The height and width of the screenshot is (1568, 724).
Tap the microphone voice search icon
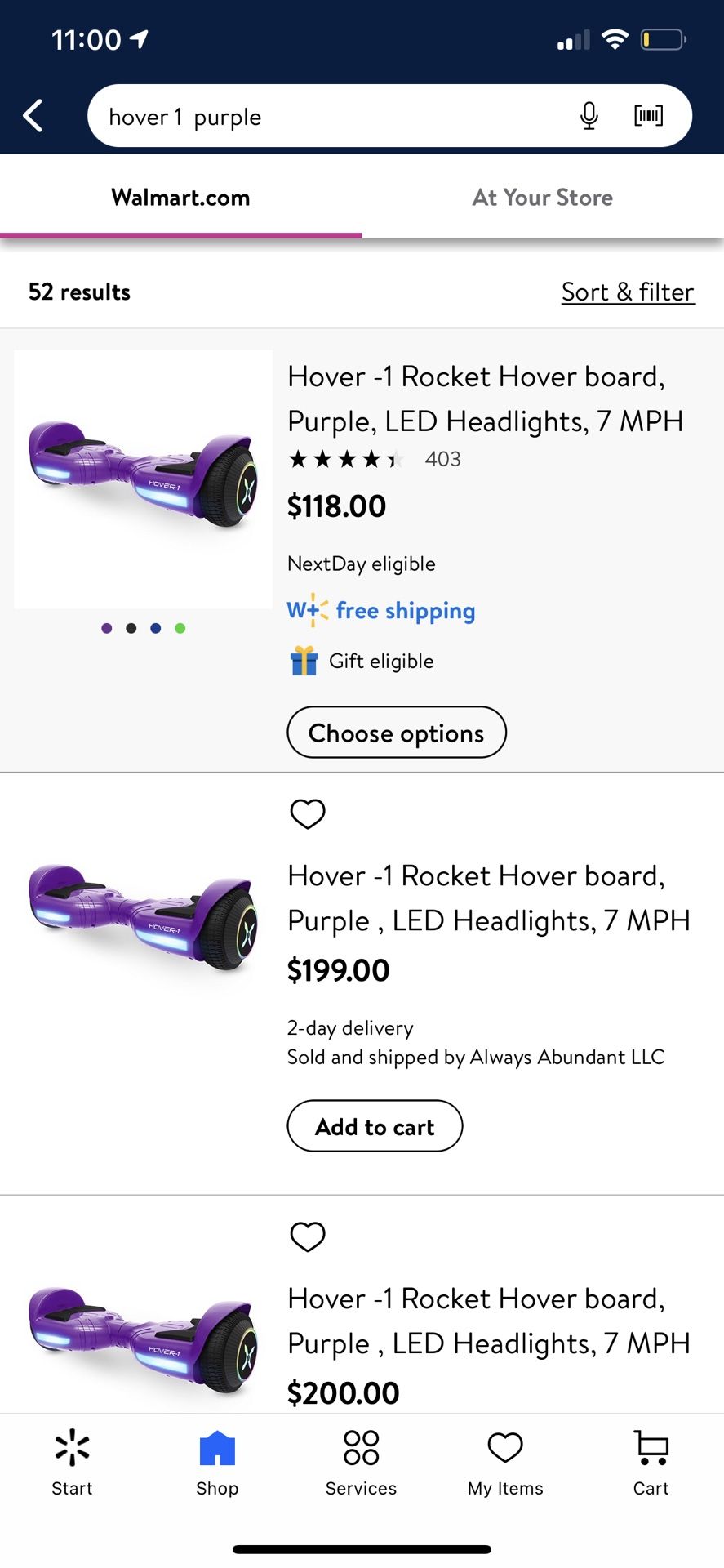589,116
